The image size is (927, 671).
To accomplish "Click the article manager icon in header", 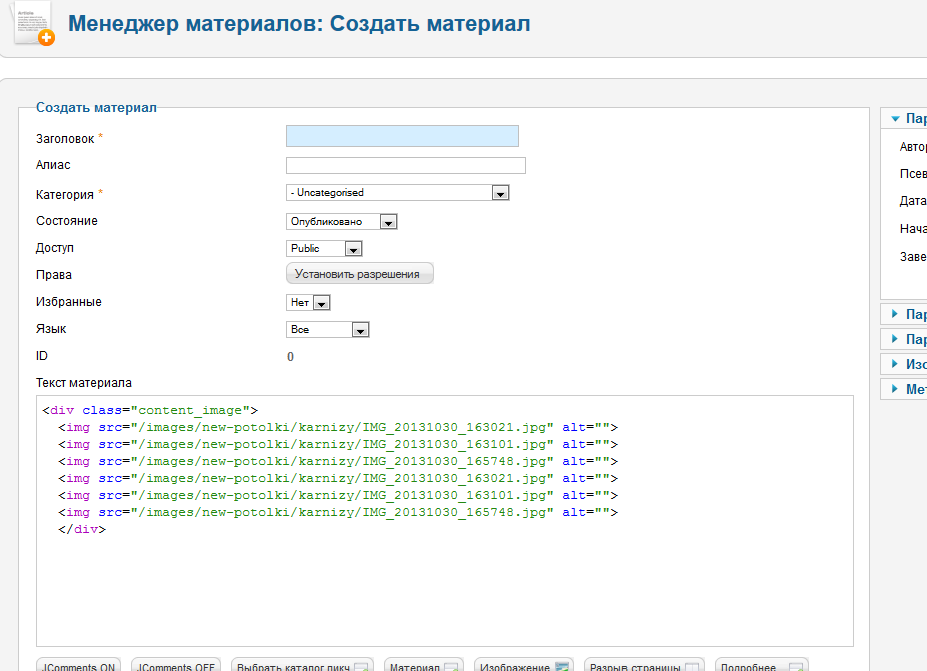I will (33, 23).
